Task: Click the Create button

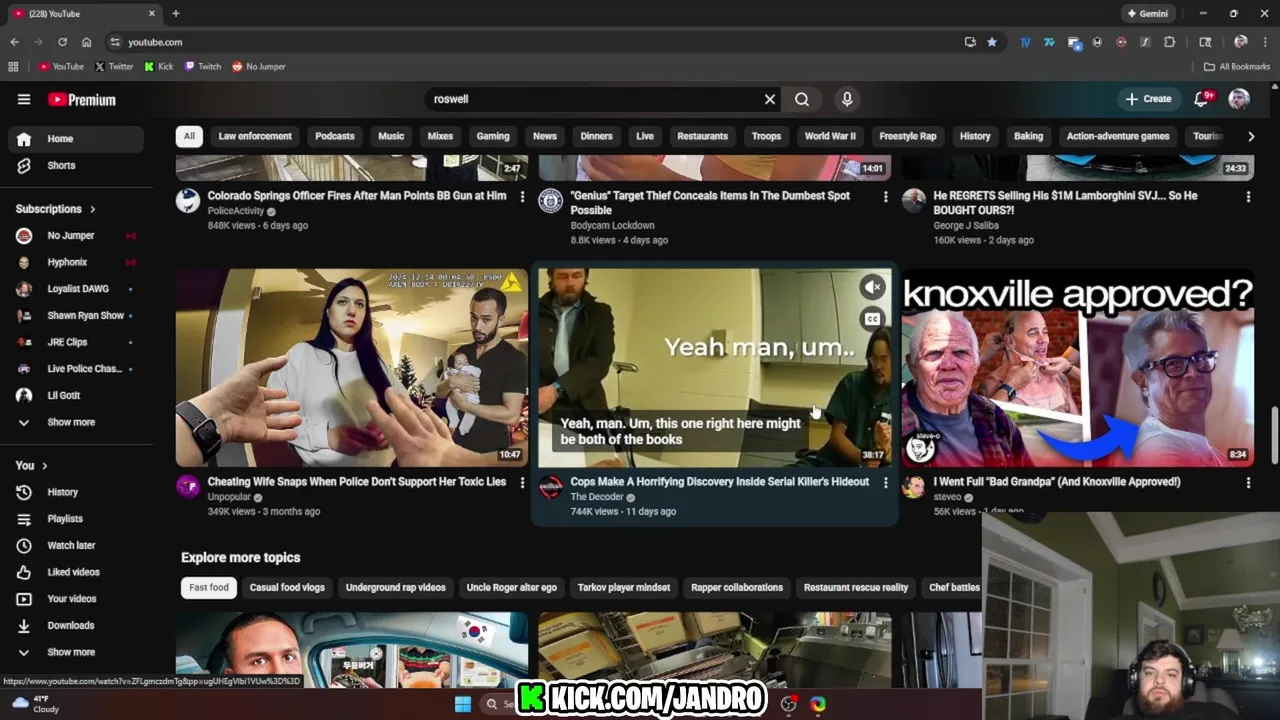Action: (1148, 99)
